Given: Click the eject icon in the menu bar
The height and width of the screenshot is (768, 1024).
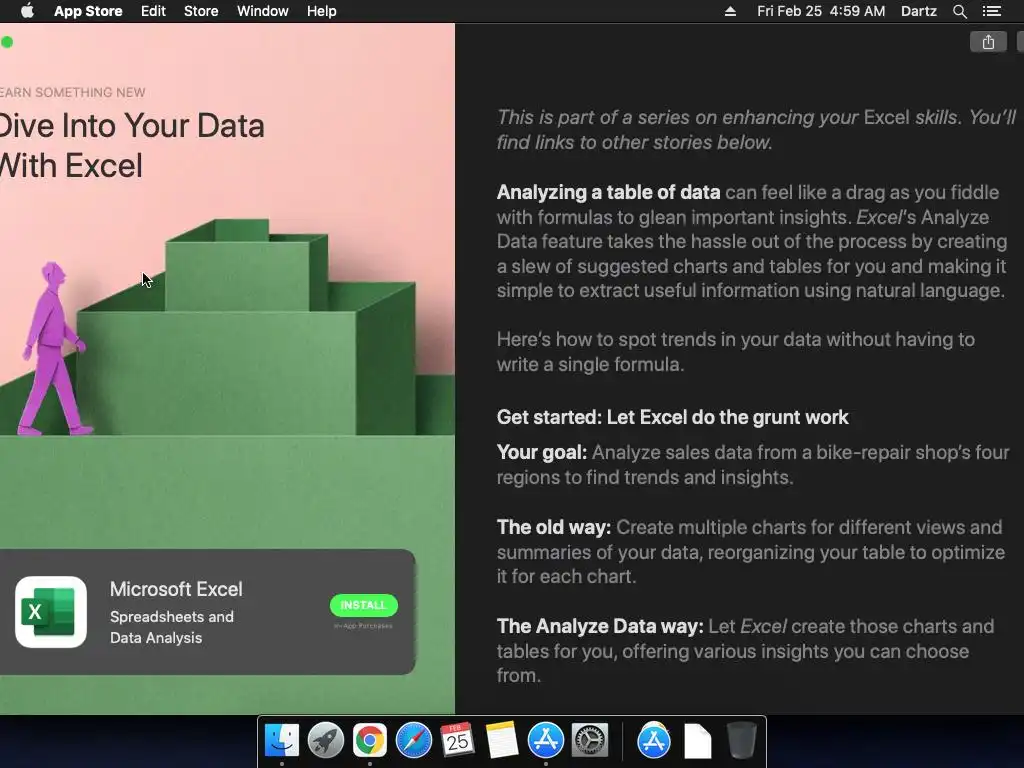Looking at the screenshot, I should (730, 11).
